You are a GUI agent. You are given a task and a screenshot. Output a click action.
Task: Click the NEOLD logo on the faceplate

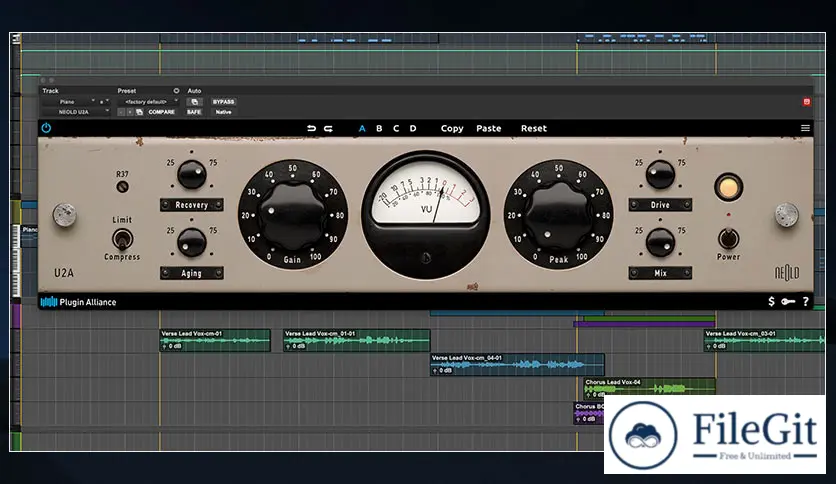tap(787, 273)
